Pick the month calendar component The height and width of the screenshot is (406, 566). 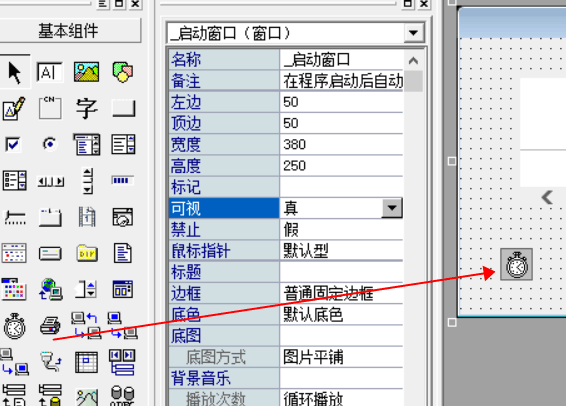pos(14,253)
